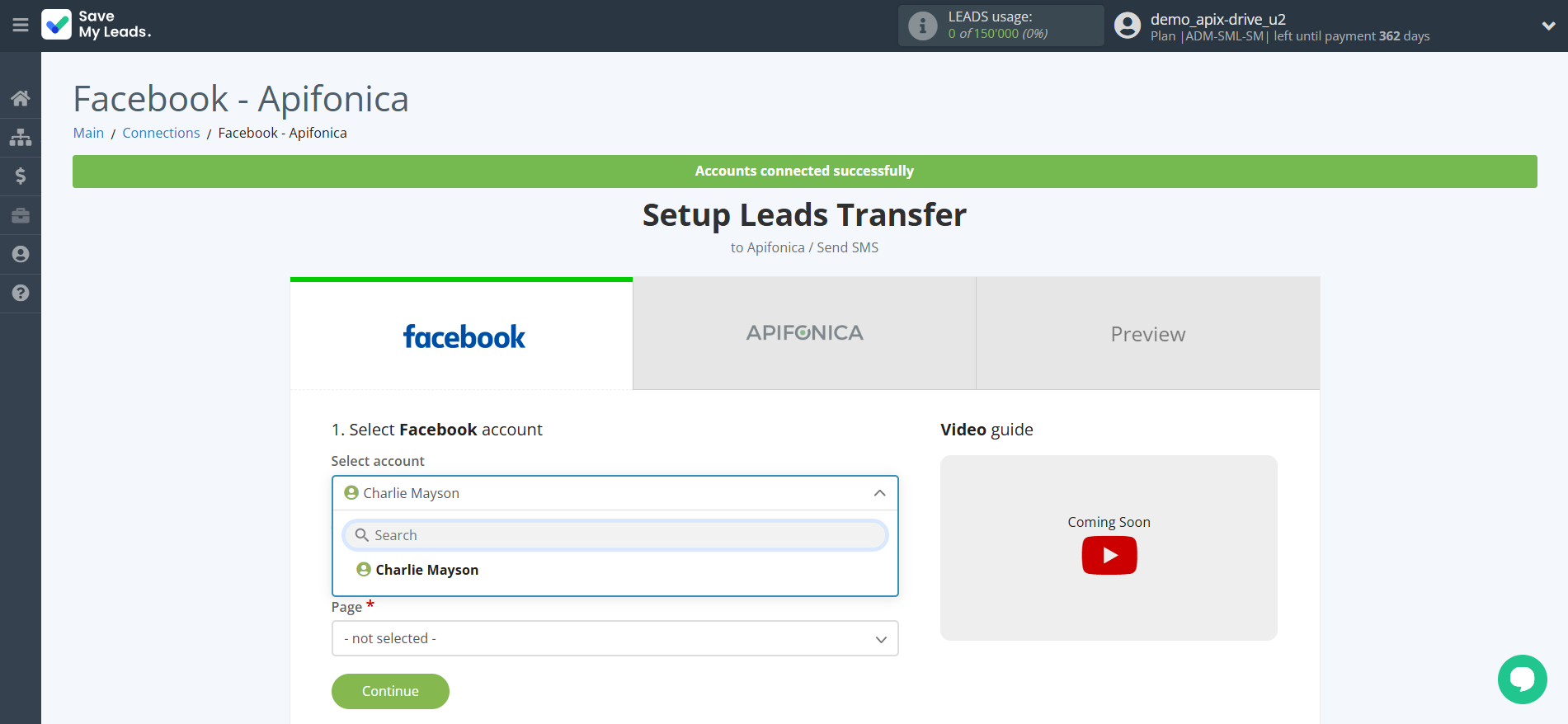The width and height of the screenshot is (1568, 724).
Task: Open the hamburger menu in header
Action: tap(21, 26)
